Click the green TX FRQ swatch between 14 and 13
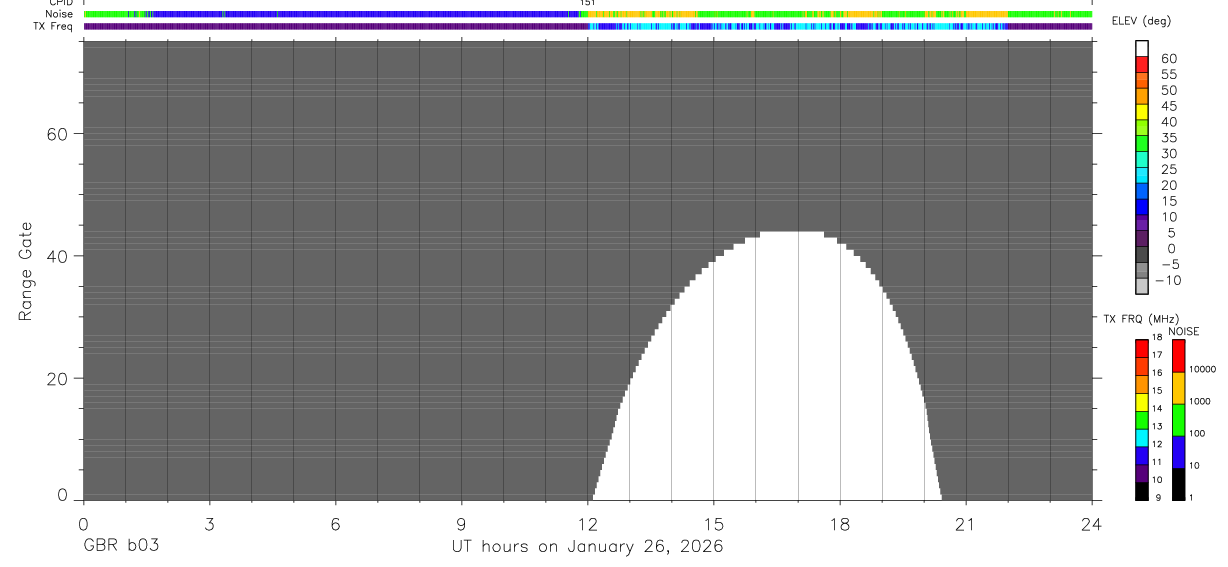1228x567 pixels. click(1142, 419)
